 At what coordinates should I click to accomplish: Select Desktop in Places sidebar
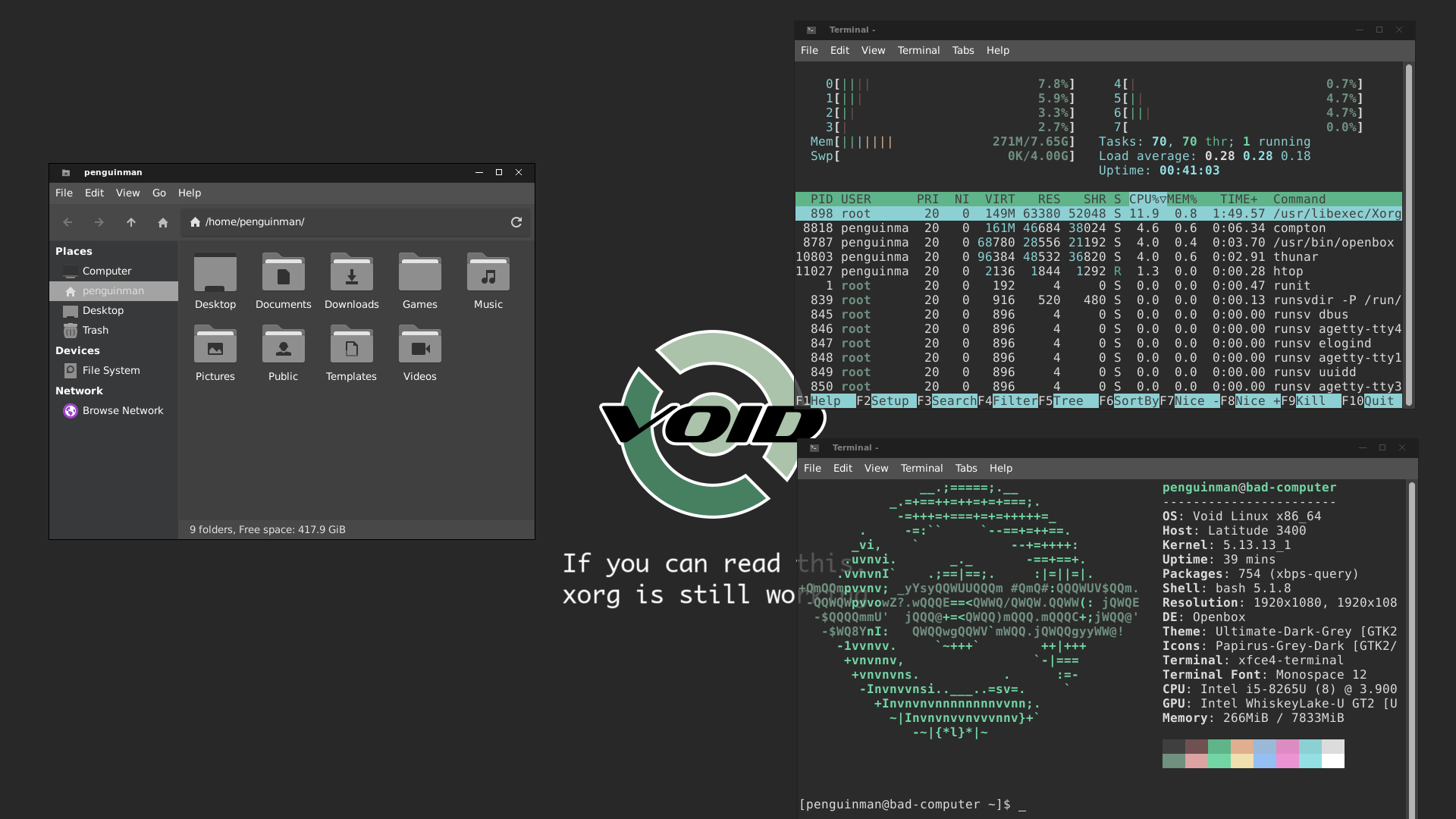114,311
